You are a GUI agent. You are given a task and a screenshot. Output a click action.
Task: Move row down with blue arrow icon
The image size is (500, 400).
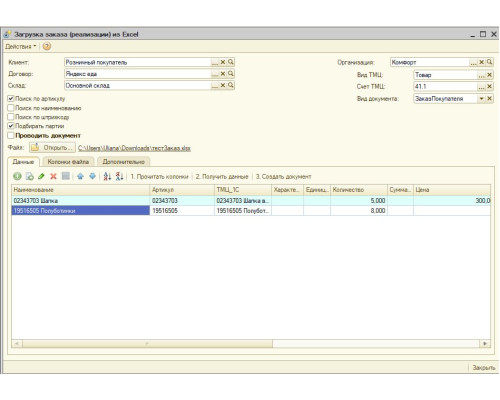coord(92,176)
